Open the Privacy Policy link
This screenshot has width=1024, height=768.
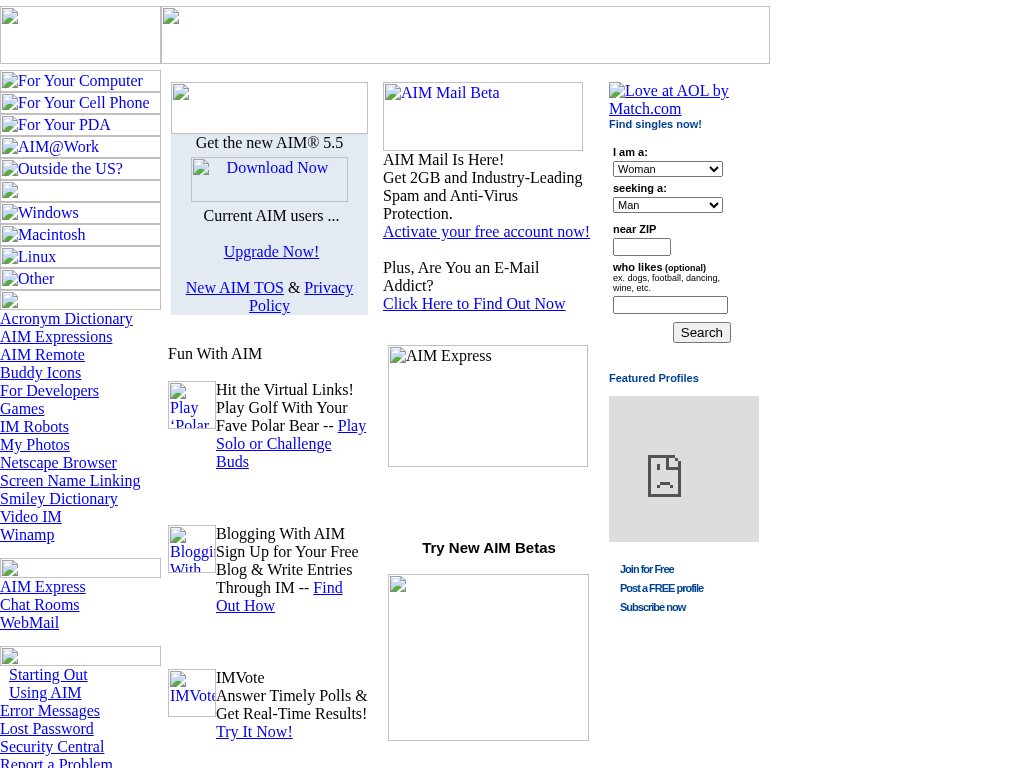click(x=301, y=296)
